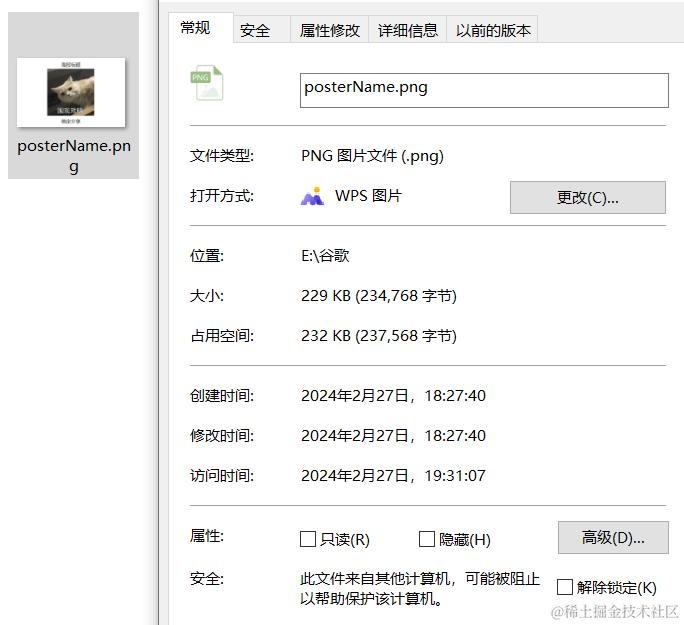
Task: Click the 属性: label
Action: point(206,536)
